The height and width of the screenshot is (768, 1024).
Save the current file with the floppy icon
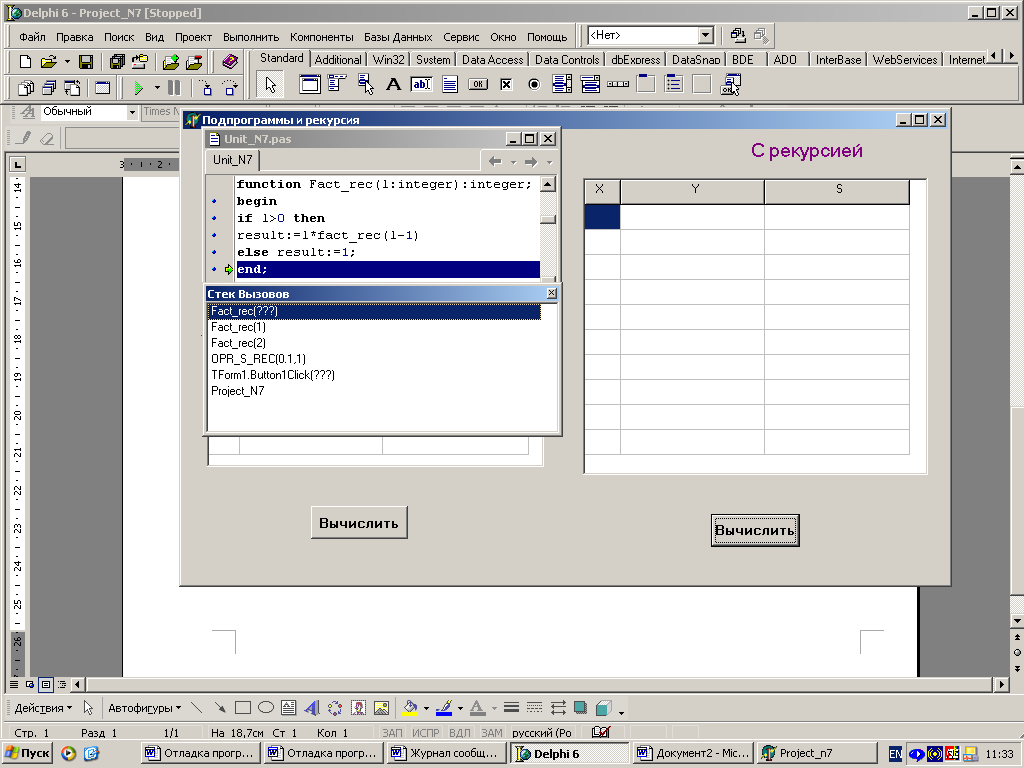[x=86, y=62]
